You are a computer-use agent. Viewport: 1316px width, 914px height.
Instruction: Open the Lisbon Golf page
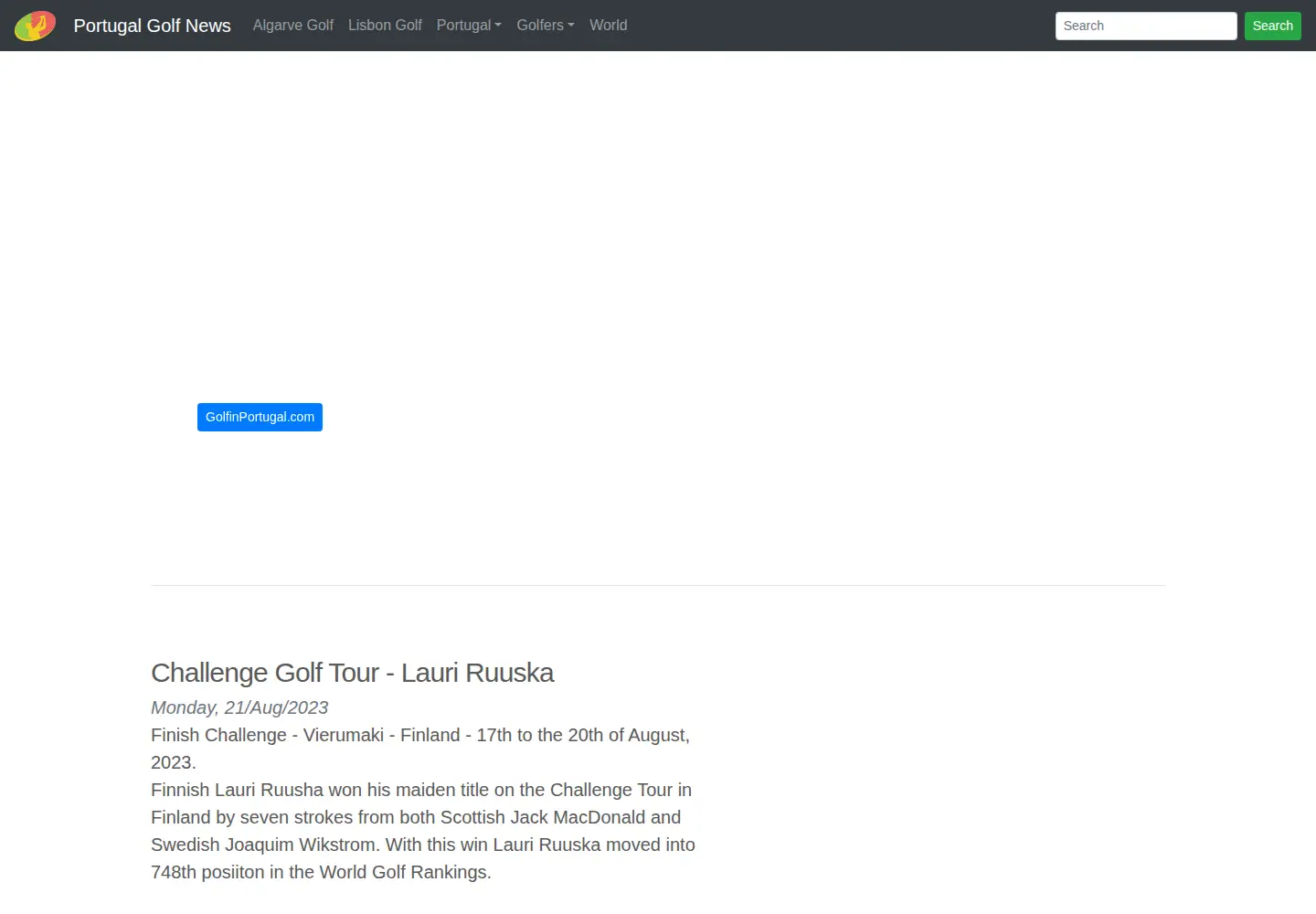[x=385, y=26]
